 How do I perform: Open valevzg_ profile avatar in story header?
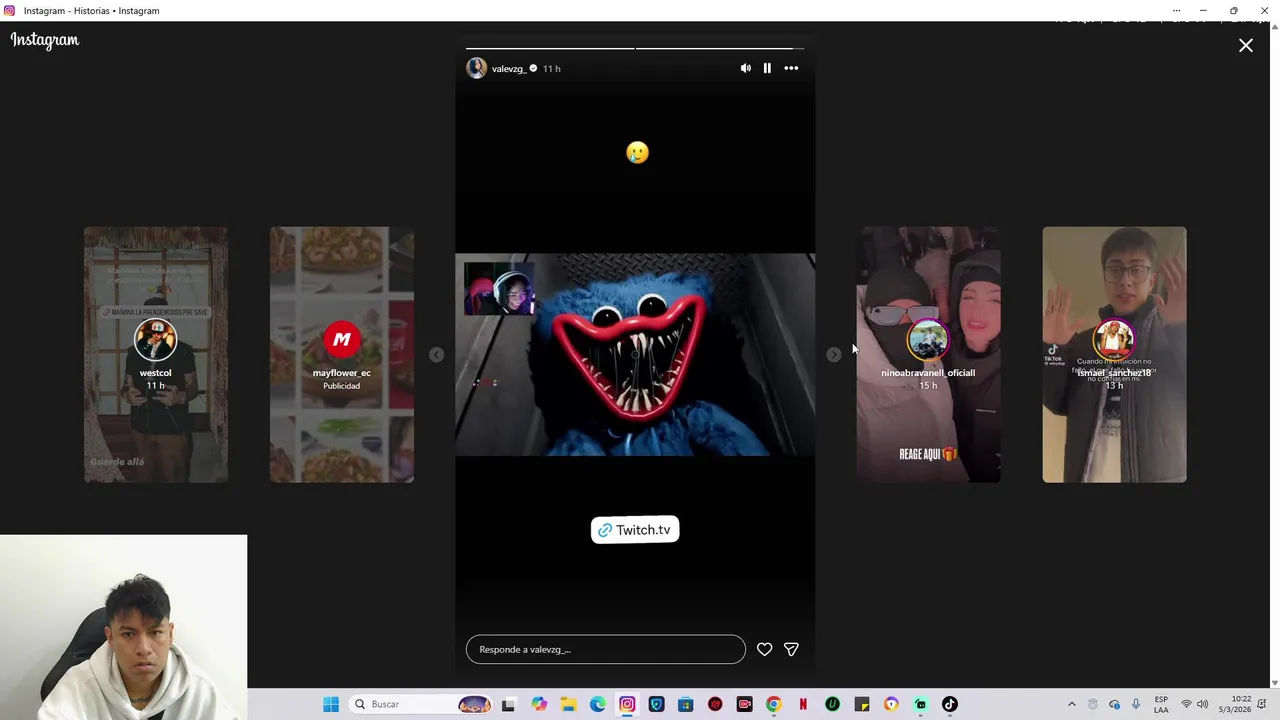click(476, 68)
